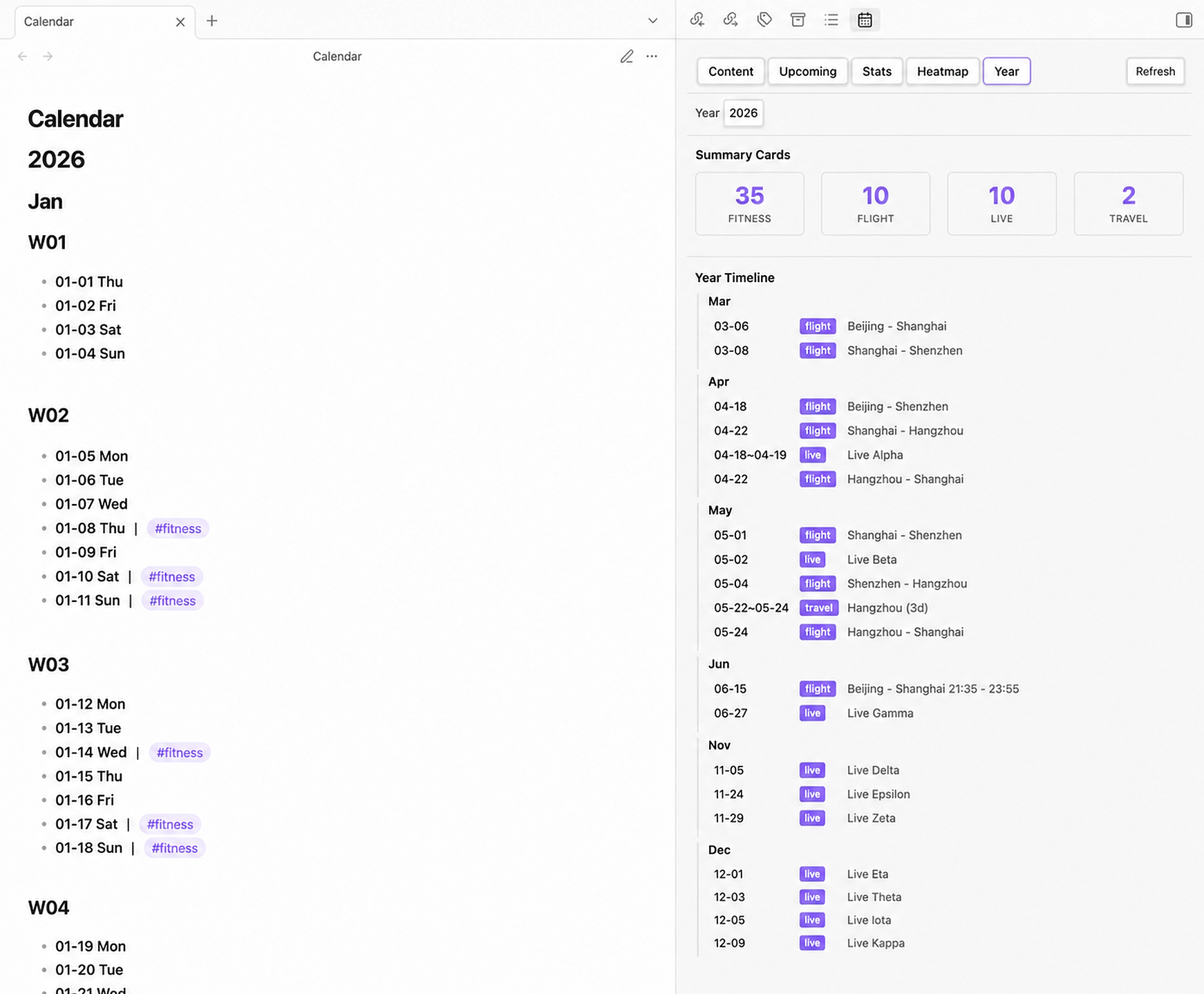Click the 'Live Gamma' timeline entry
This screenshot has width=1204, height=994.
coord(880,713)
